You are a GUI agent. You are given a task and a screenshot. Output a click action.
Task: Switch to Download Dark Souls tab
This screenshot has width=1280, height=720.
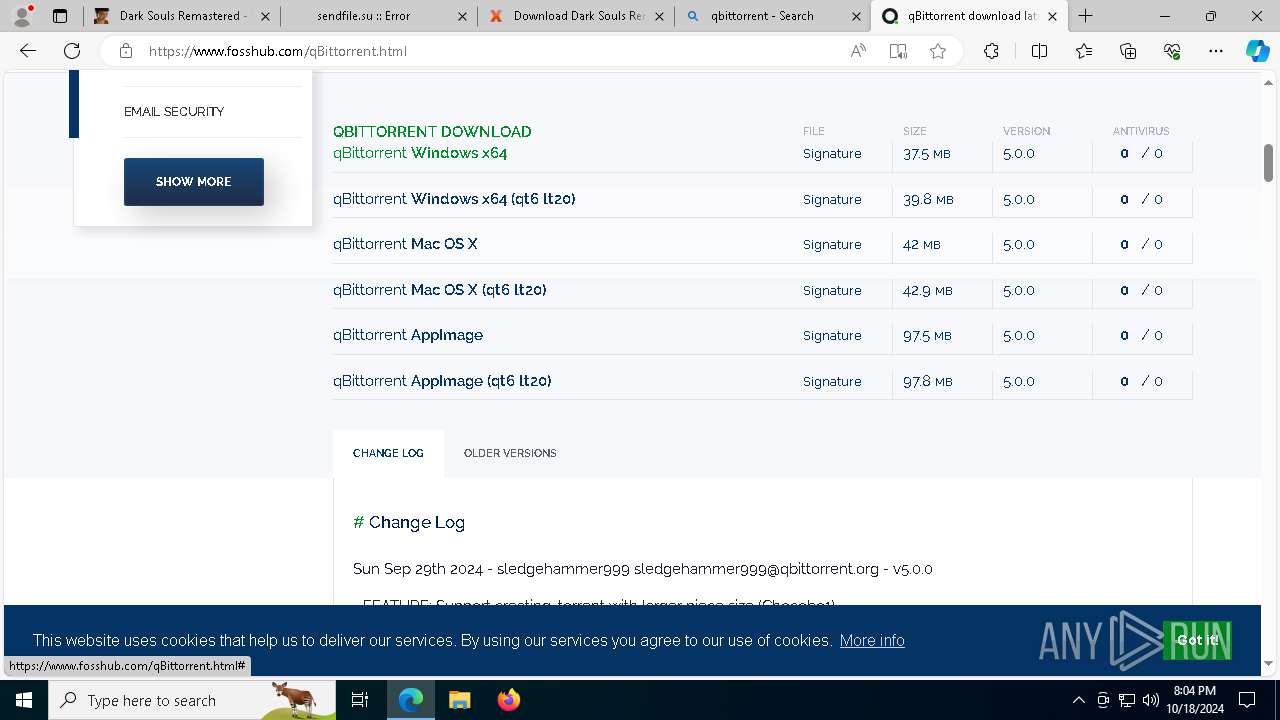point(574,16)
